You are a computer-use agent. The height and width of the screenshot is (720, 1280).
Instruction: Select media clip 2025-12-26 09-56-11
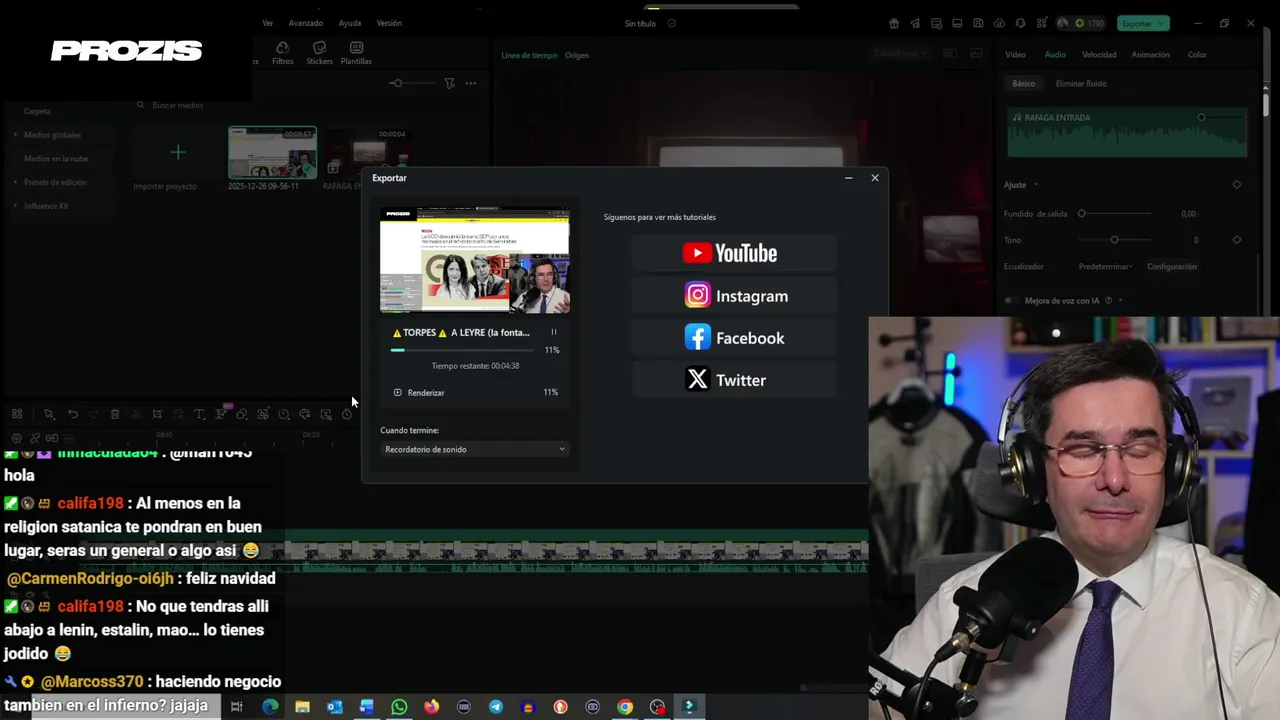[272, 153]
